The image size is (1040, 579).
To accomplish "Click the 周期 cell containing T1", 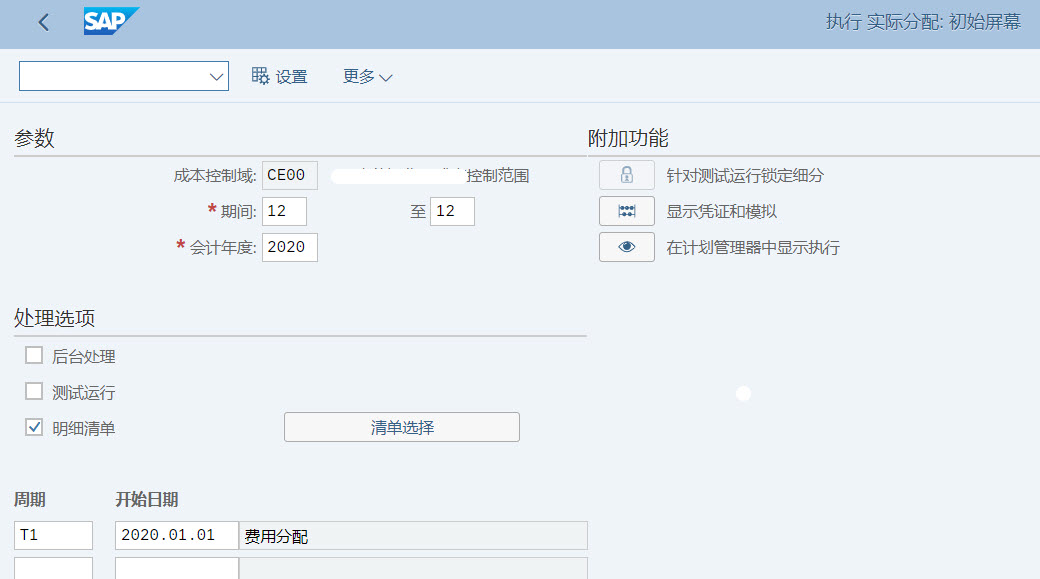I will pos(53,535).
